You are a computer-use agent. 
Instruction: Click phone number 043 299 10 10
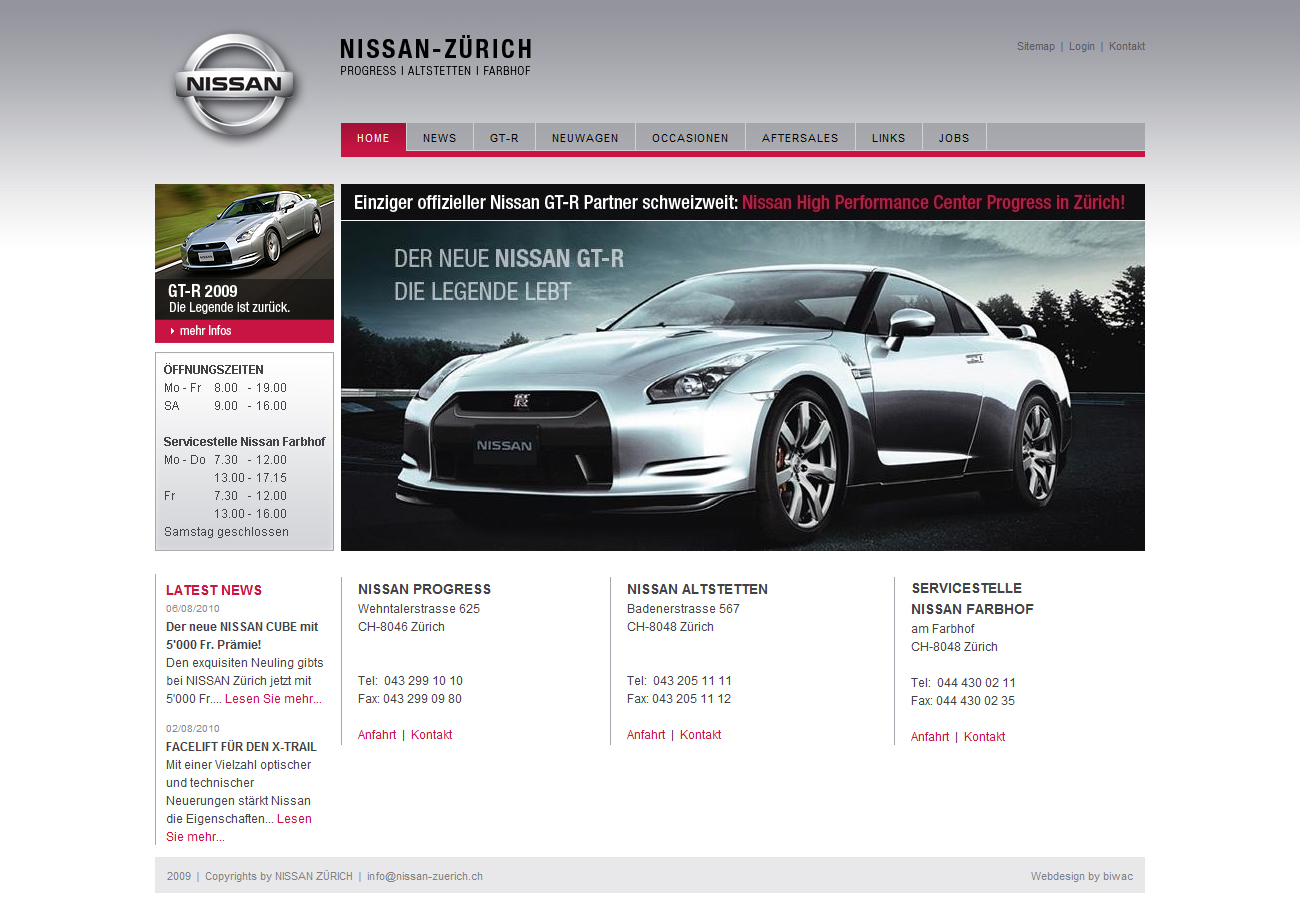click(x=423, y=681)
